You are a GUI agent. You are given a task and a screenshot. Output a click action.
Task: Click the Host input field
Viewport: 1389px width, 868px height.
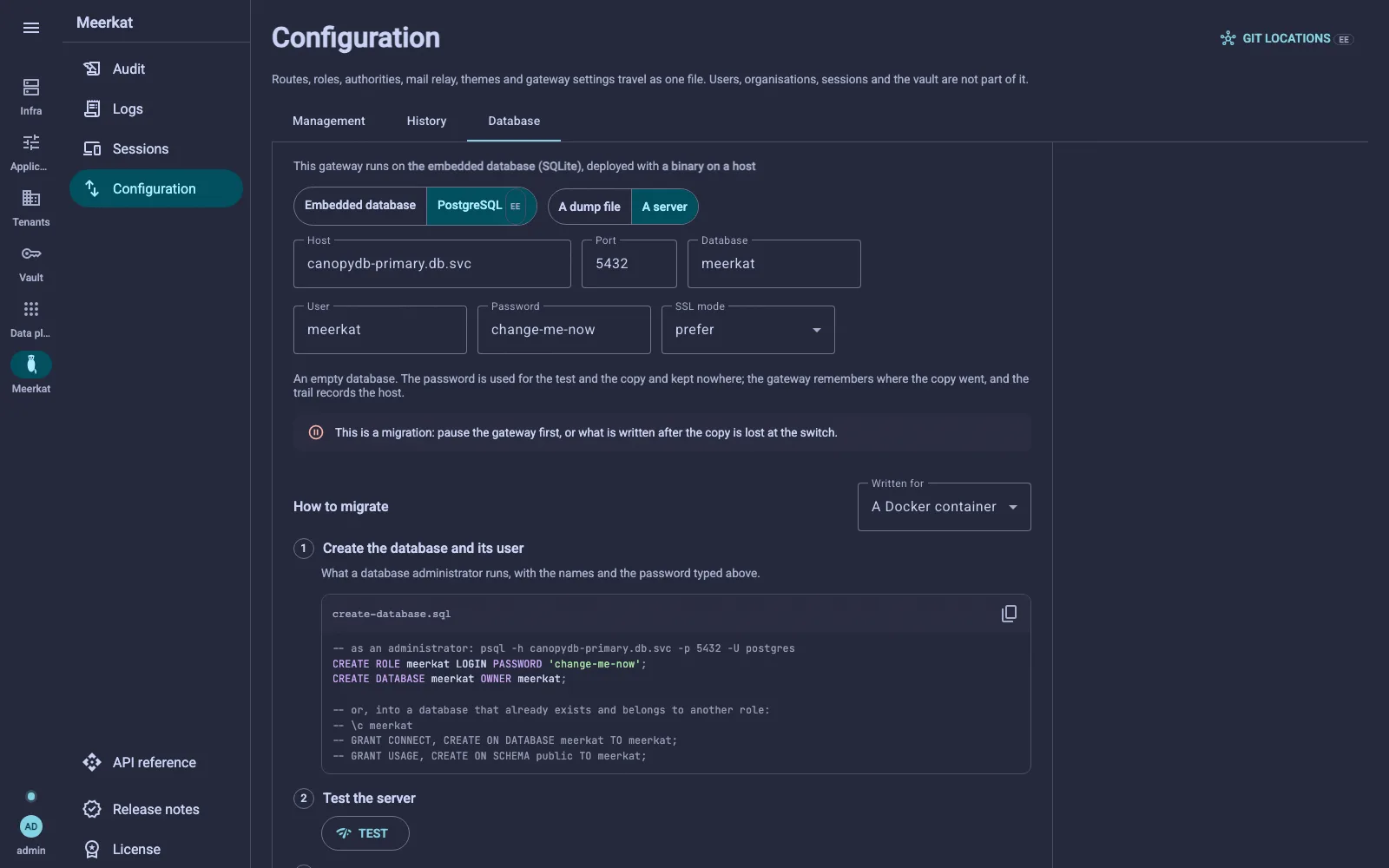[432, 264]
